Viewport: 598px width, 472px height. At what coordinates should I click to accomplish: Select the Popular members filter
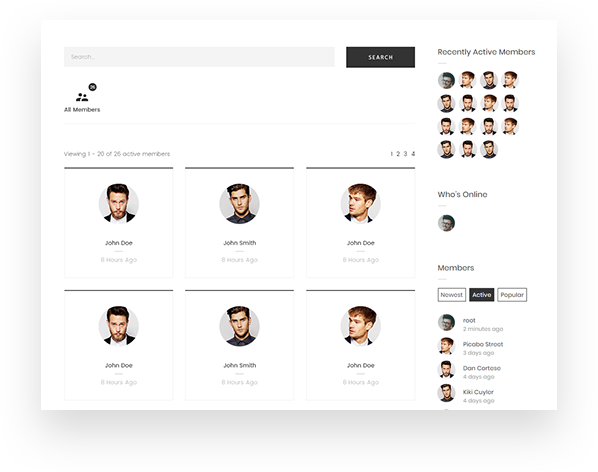(512, 295)
